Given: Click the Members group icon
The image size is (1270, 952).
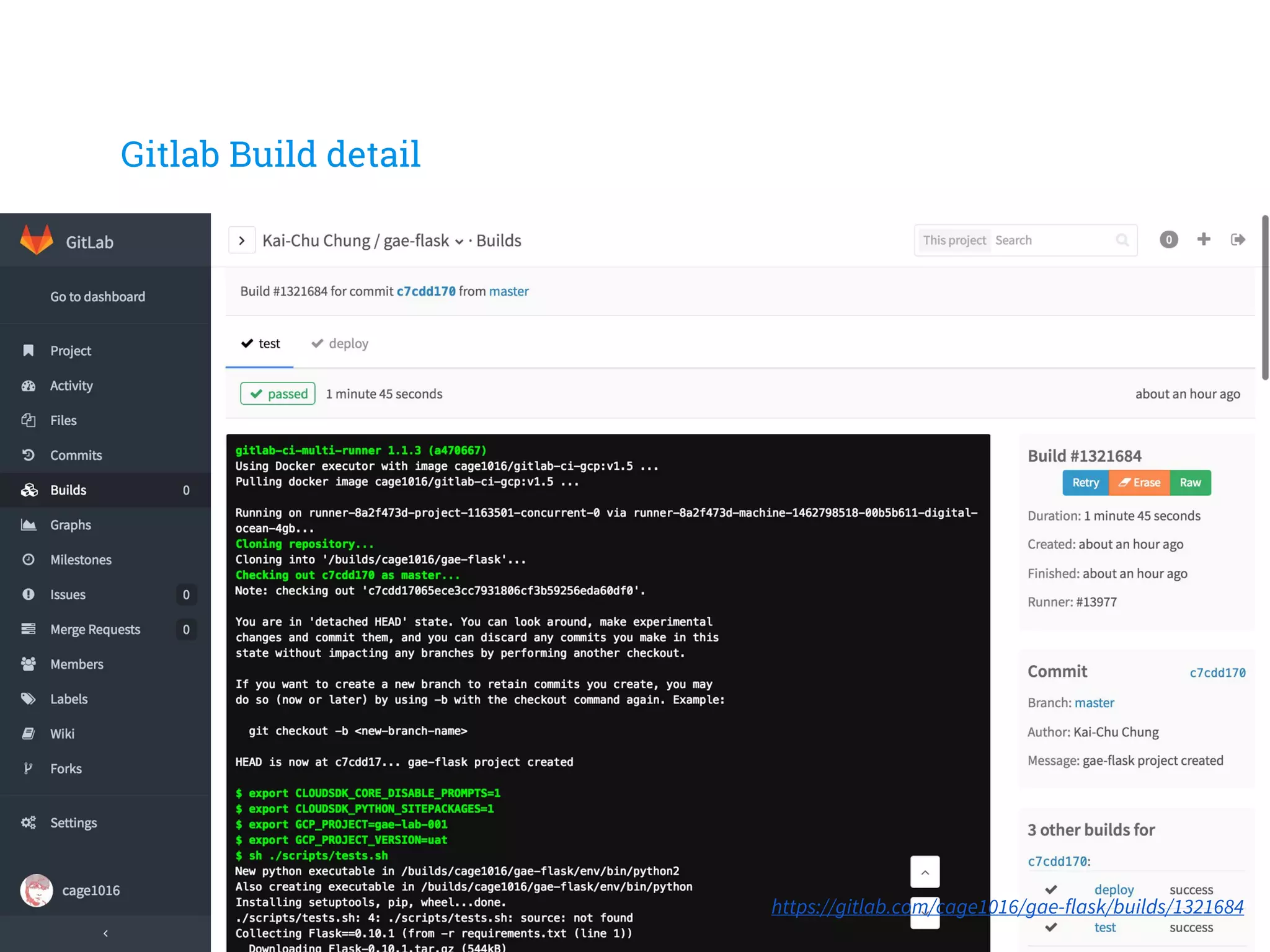Looking at the screenshot, I should coord(29,664).
